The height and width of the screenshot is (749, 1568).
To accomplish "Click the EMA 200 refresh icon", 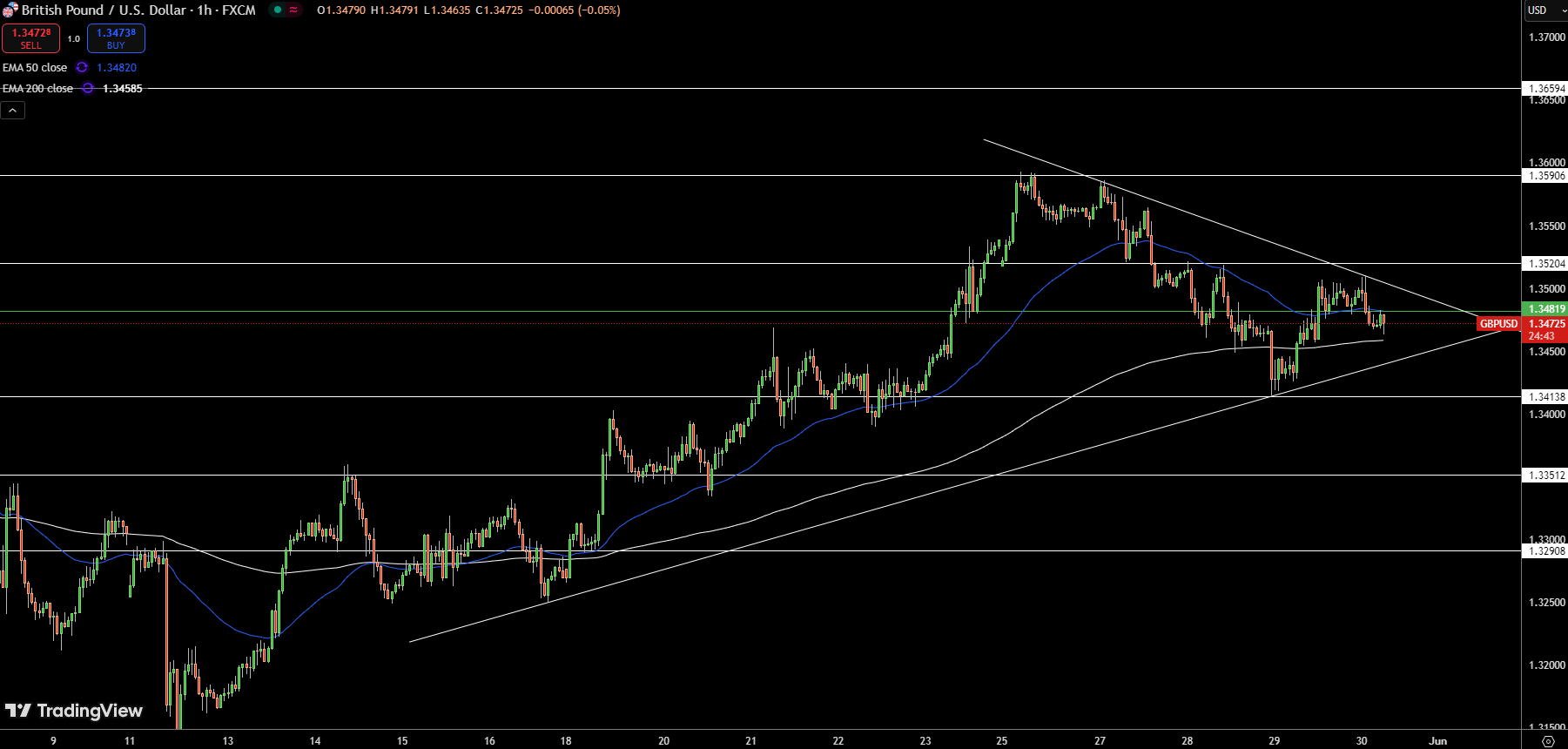I will [88, 88].
